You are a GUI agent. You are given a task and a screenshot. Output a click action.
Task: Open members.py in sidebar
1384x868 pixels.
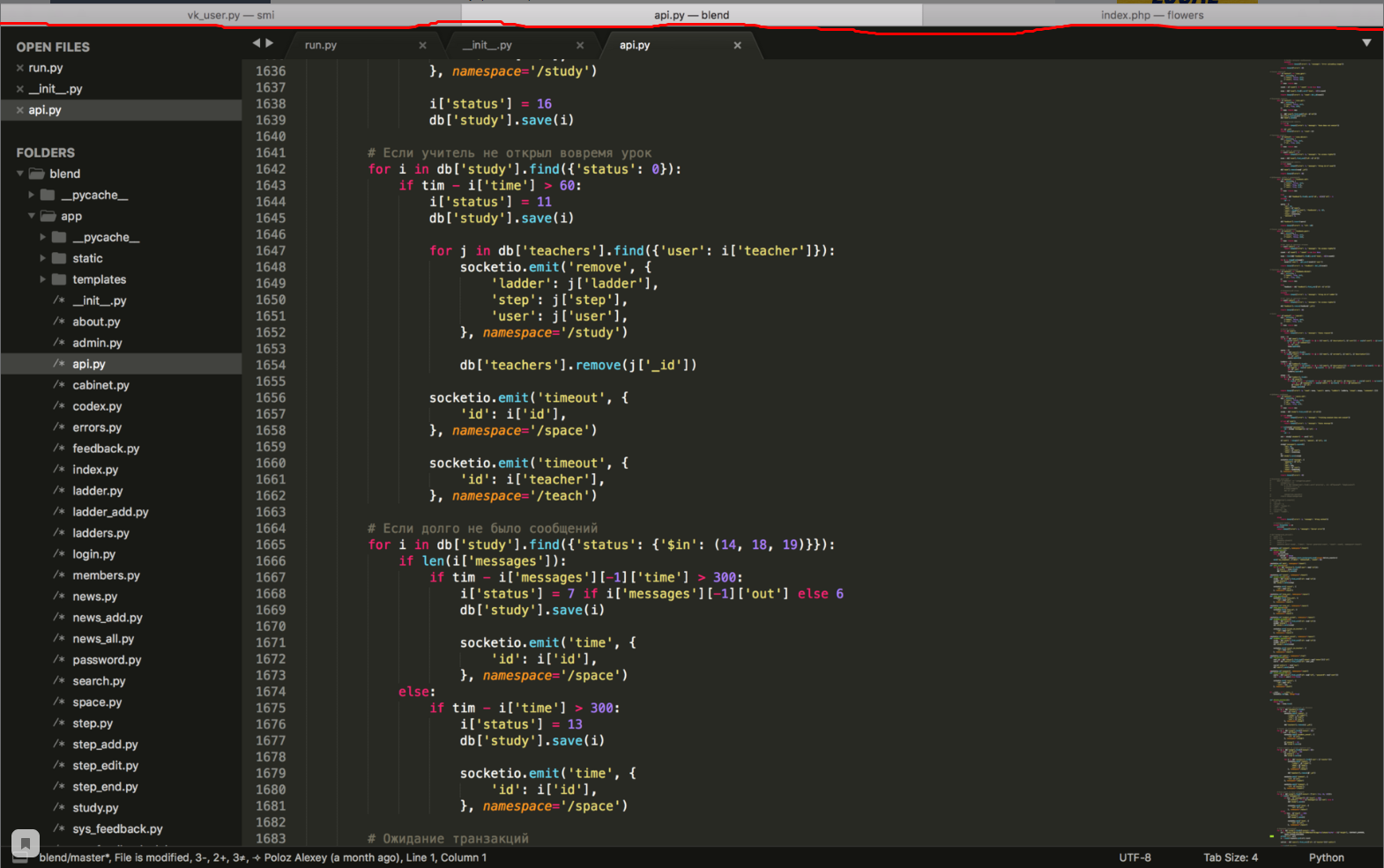pyautogui.click(x=106, y=575)
